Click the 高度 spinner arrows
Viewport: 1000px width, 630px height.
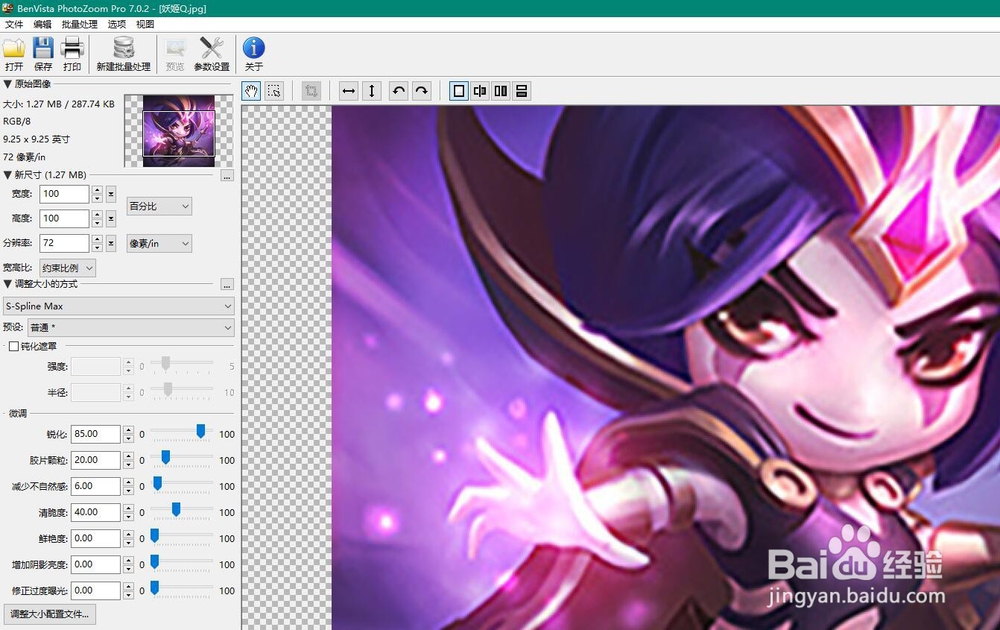click(97, 219)
